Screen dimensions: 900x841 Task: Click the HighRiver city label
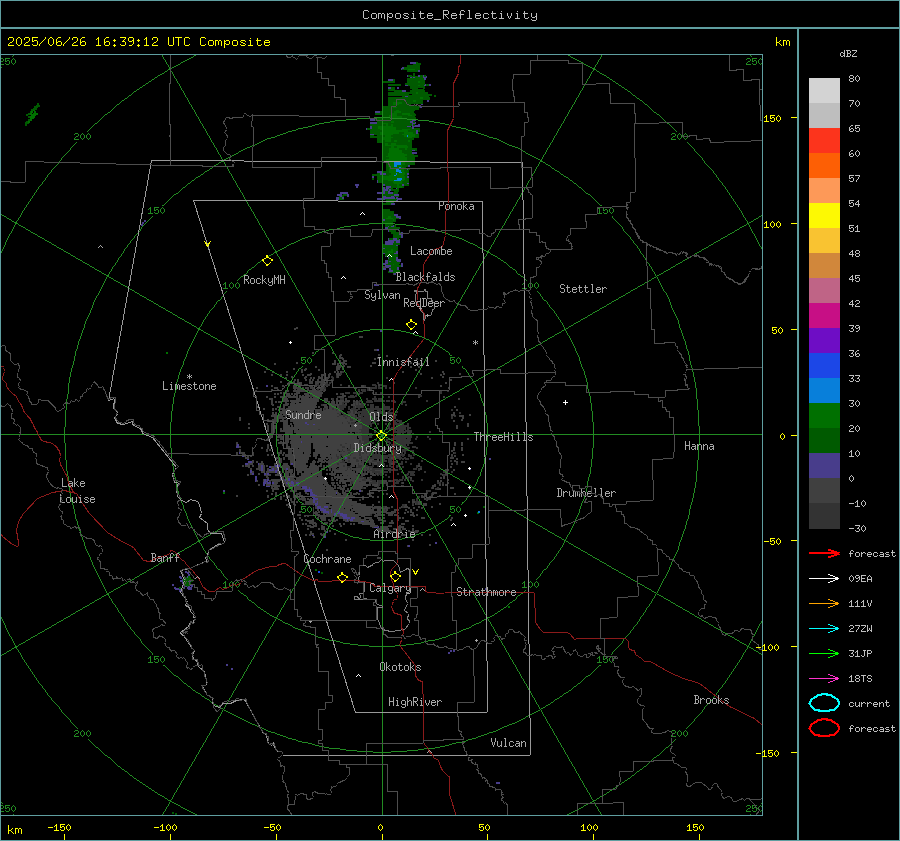coord(415,702)
